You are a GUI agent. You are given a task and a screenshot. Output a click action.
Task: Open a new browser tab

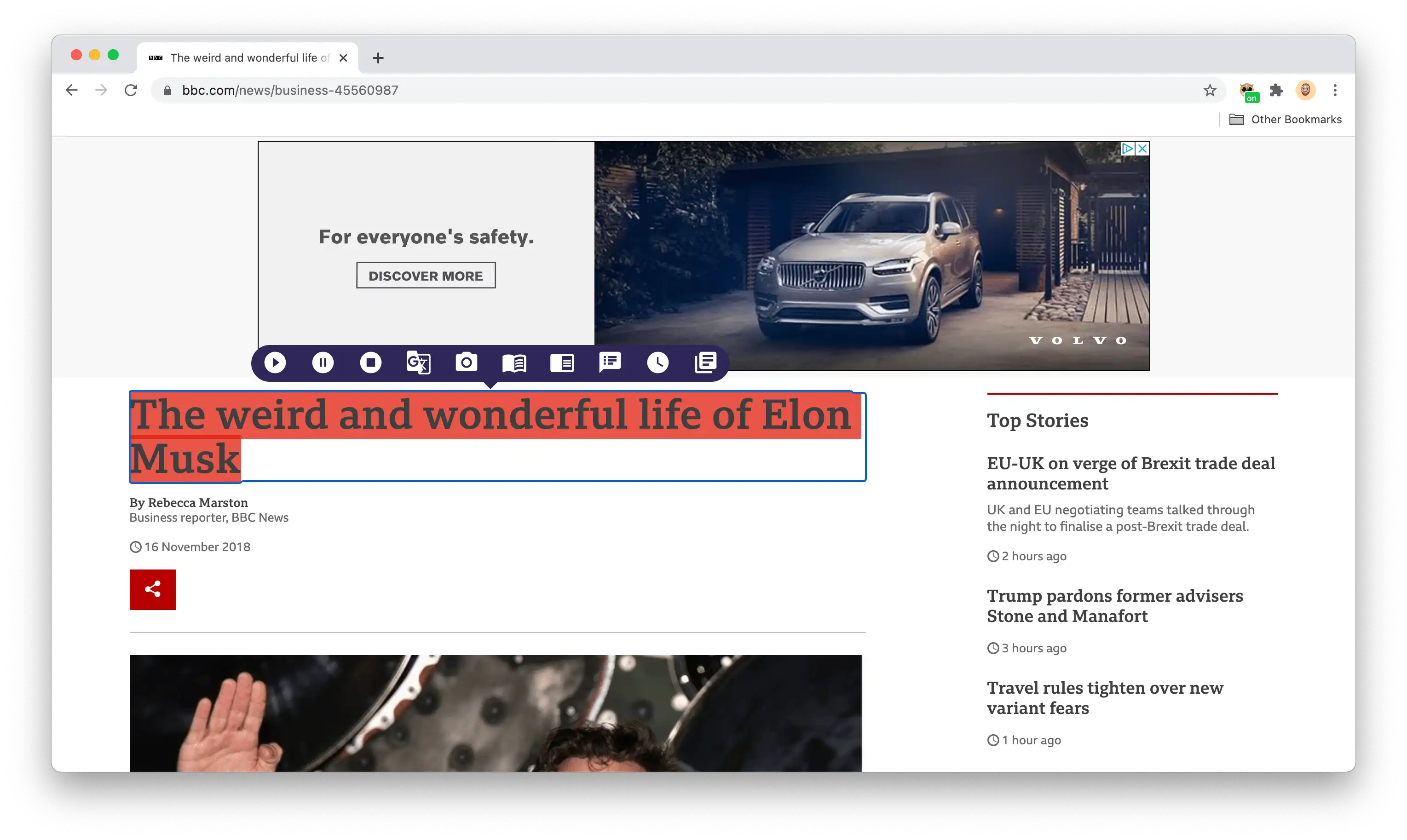[378, 58]
